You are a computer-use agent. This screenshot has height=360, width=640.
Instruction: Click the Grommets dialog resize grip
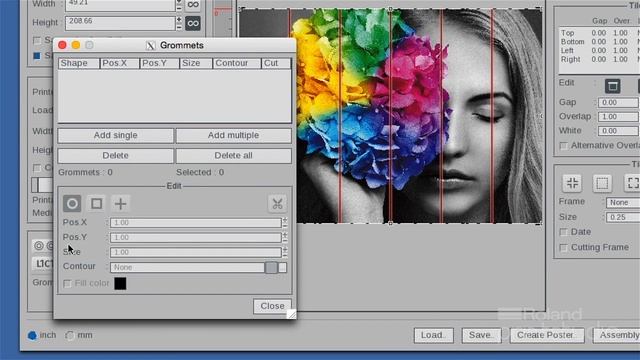tap(291, 314)
